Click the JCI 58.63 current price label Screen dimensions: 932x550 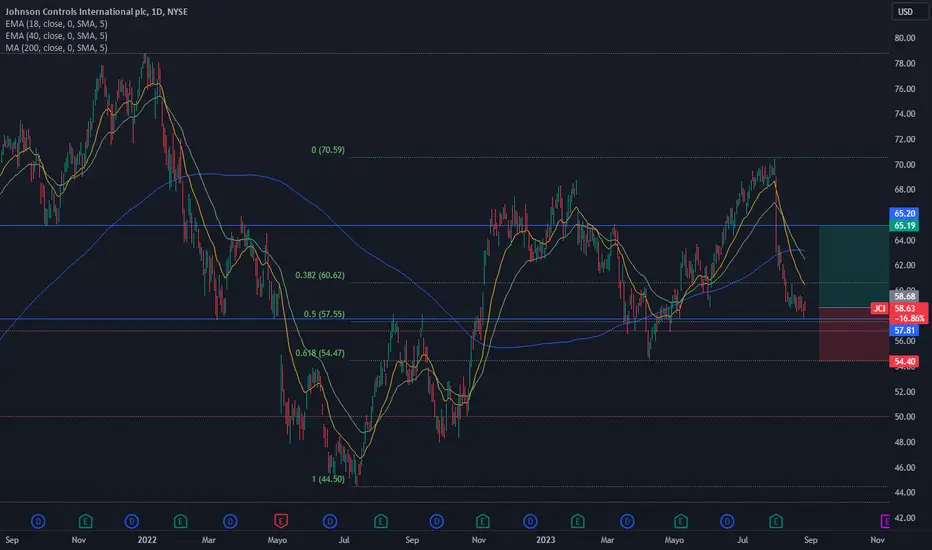(899, 309)
